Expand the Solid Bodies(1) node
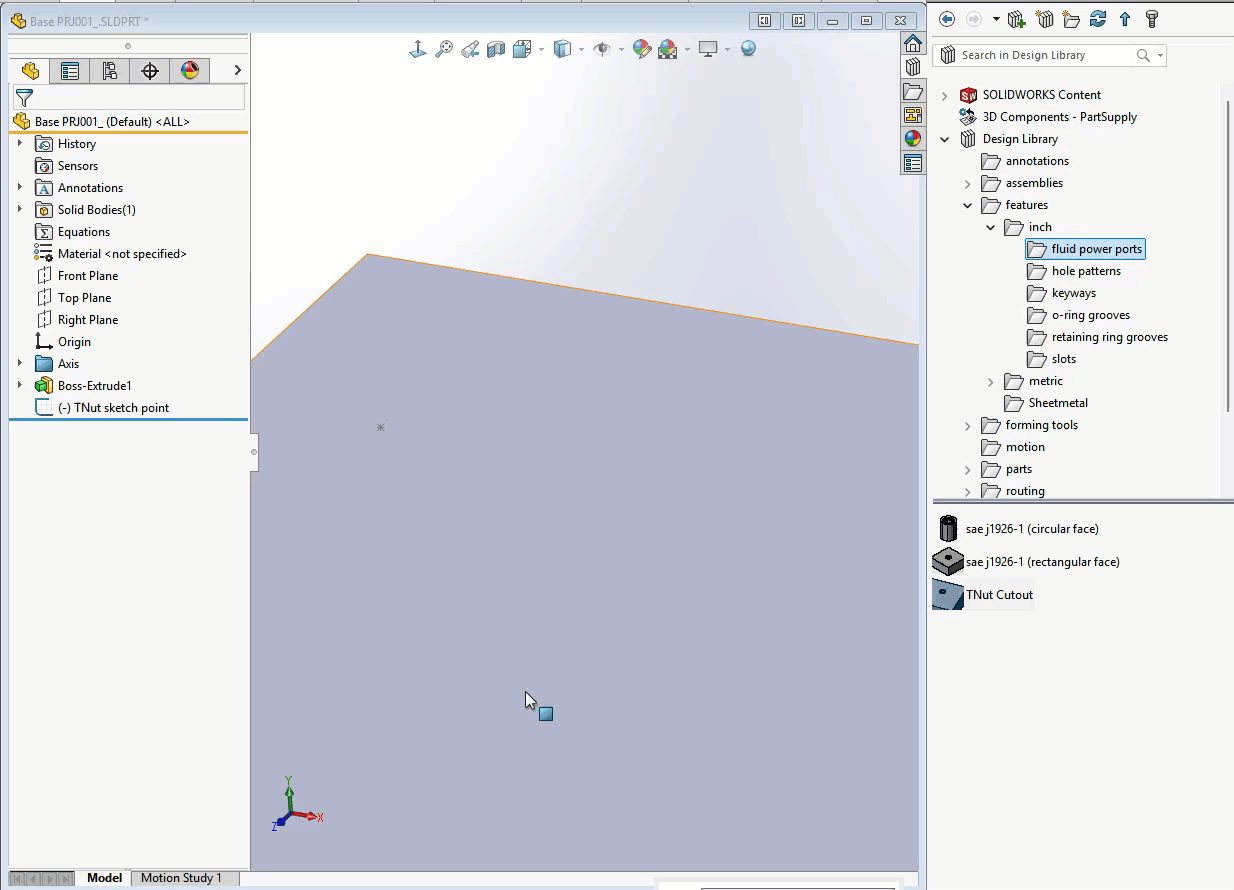Viewport: 1234px width, 890px height. [20, 209]
